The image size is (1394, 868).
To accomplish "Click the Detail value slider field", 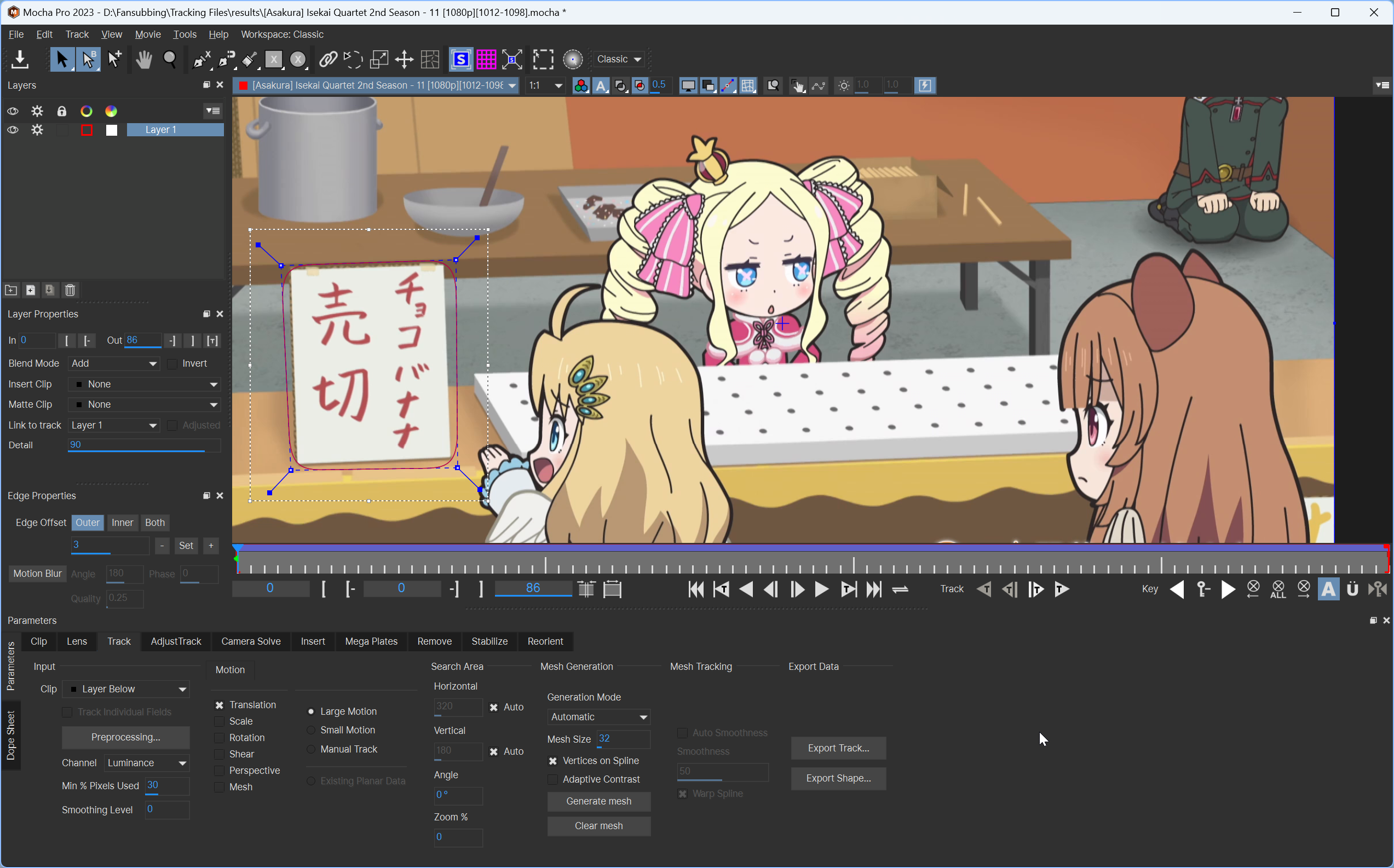I will [144, 445].
